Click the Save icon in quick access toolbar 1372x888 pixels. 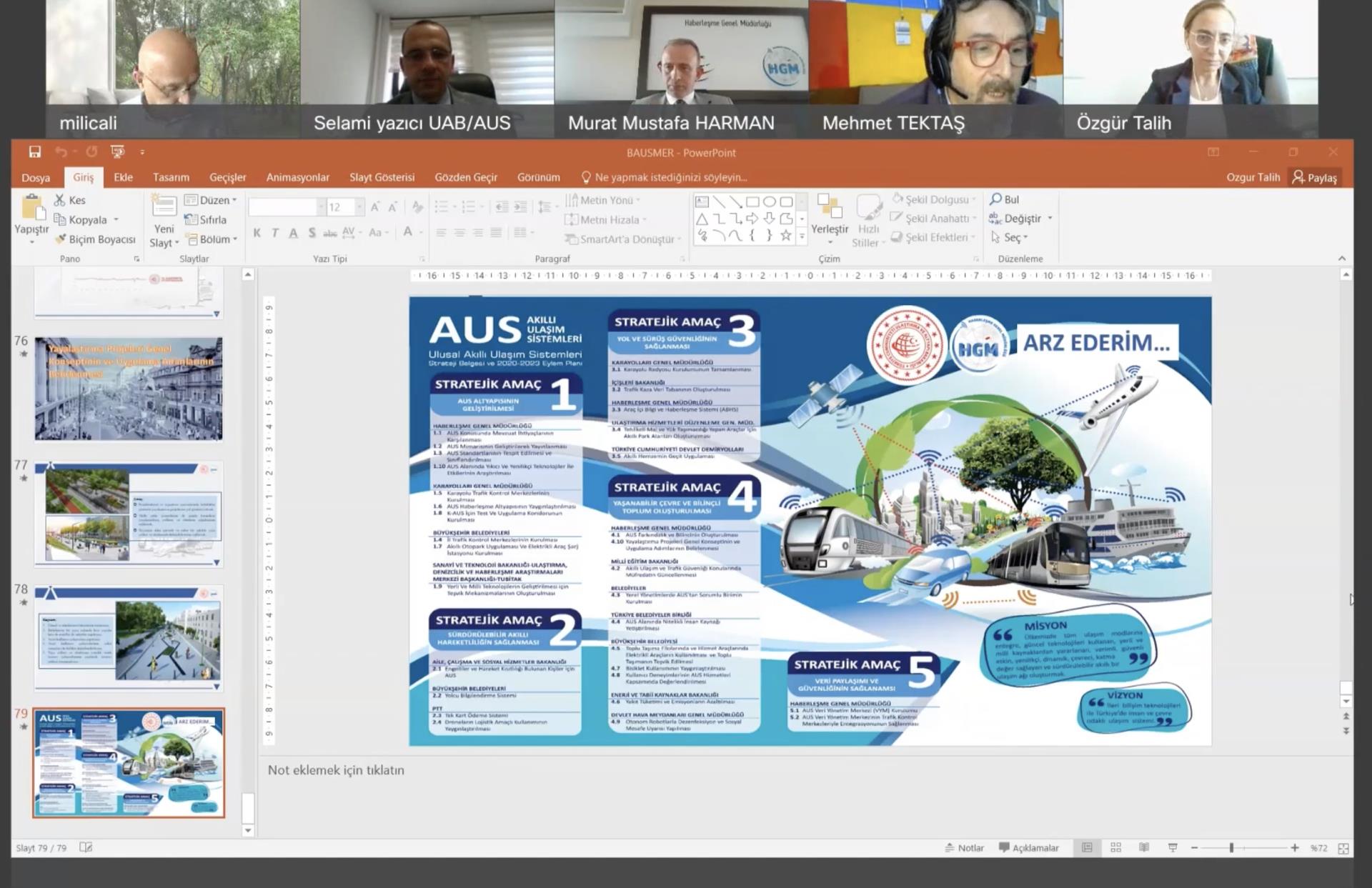(34, 151)
